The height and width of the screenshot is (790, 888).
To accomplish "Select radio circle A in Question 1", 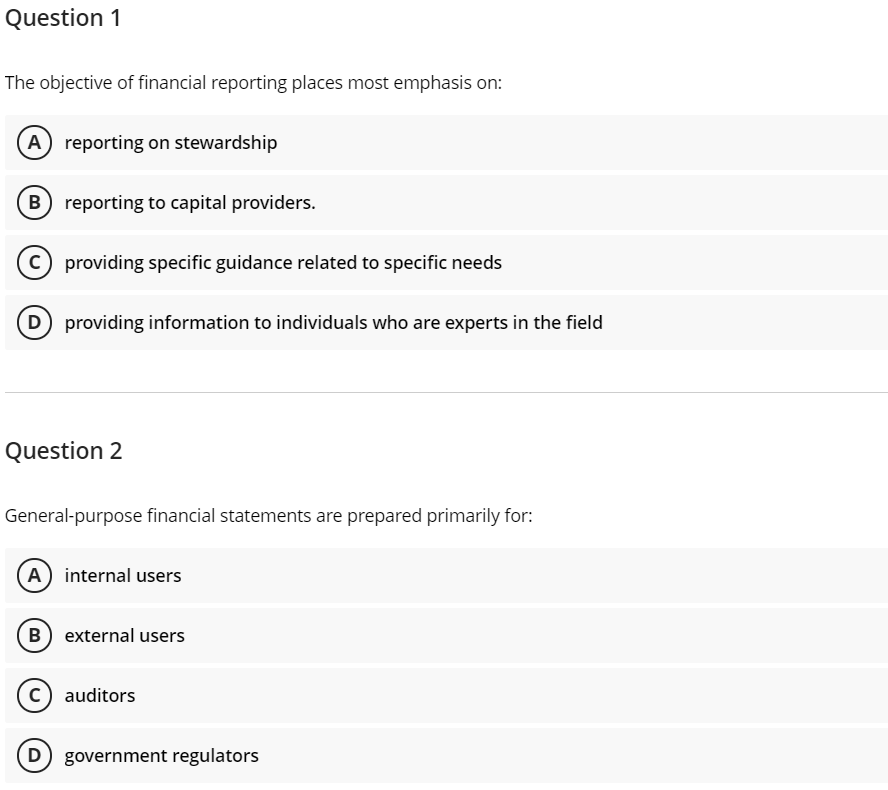I will click(x=33, y=143).
